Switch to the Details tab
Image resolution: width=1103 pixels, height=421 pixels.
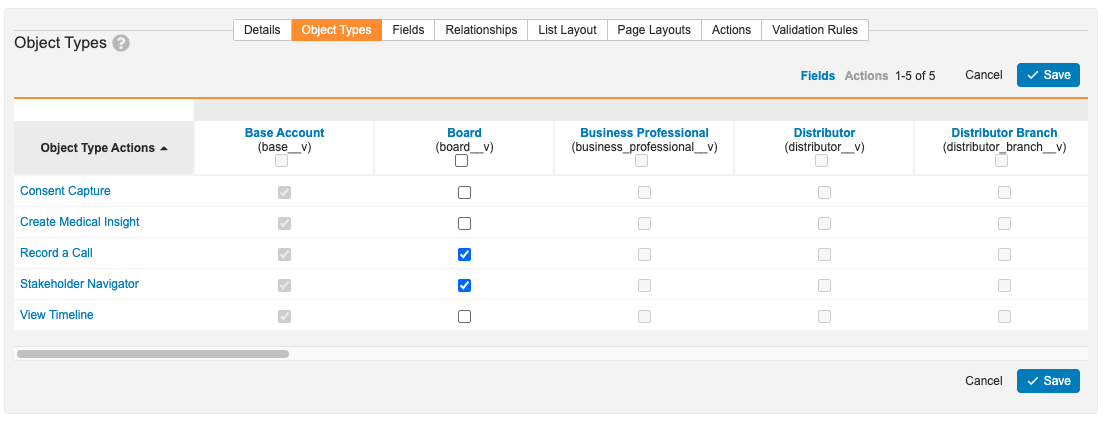(262, 30)
